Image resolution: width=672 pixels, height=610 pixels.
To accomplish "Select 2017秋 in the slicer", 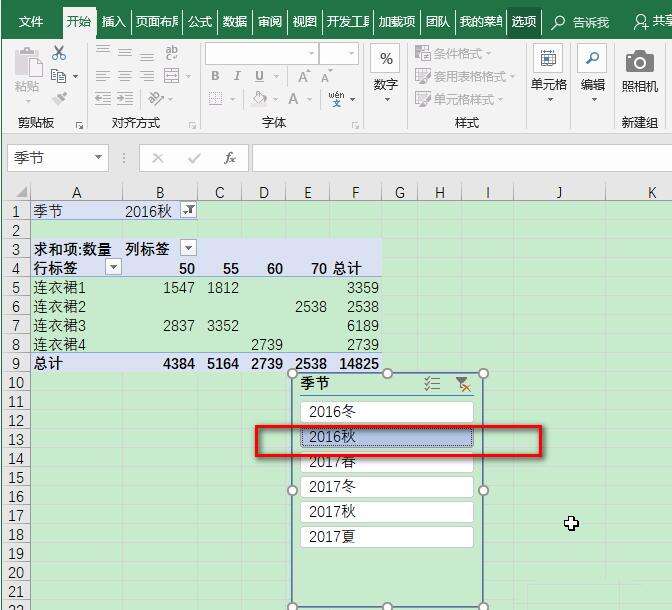I will click(x=387, y=512).
